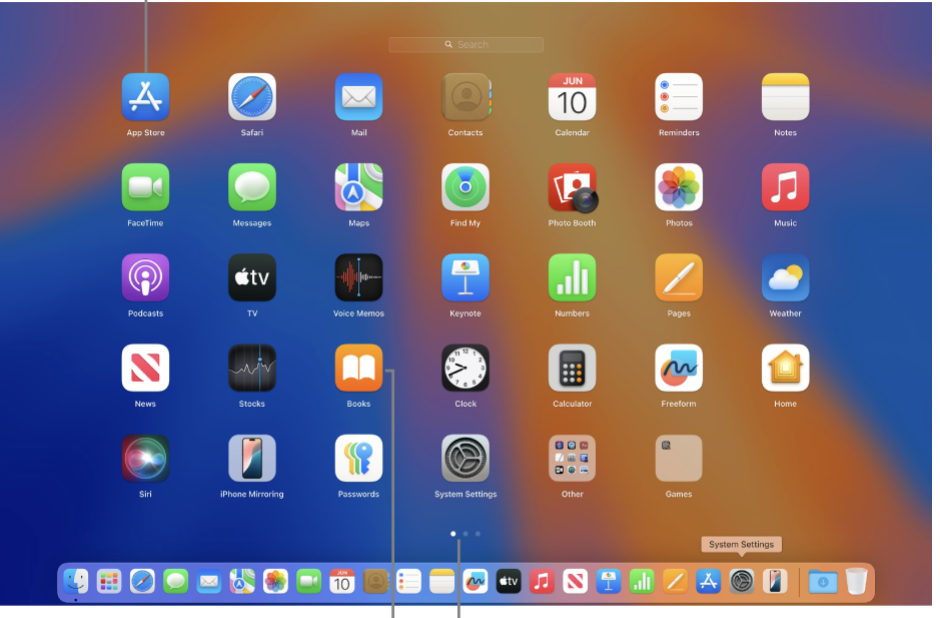The height and width of the screenshot is (618, 940).
Task: Launch the Books app
Action: [x=358, y=368]
